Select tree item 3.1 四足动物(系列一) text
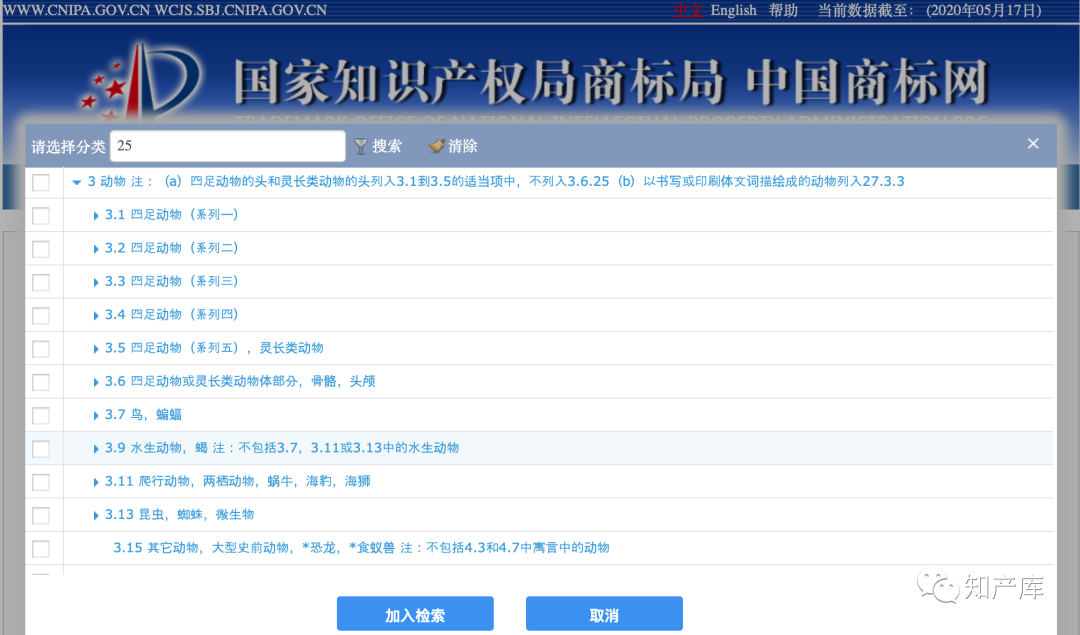This screenshot has width=1080, height=635. tap(172, 215)
